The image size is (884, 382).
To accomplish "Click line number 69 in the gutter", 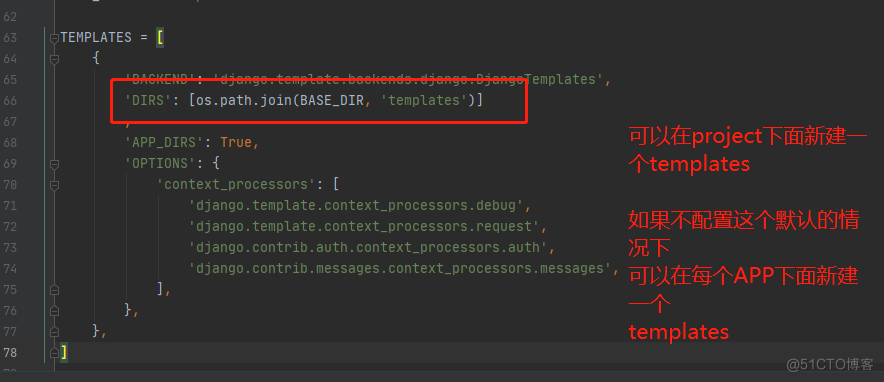I will 10,164.
